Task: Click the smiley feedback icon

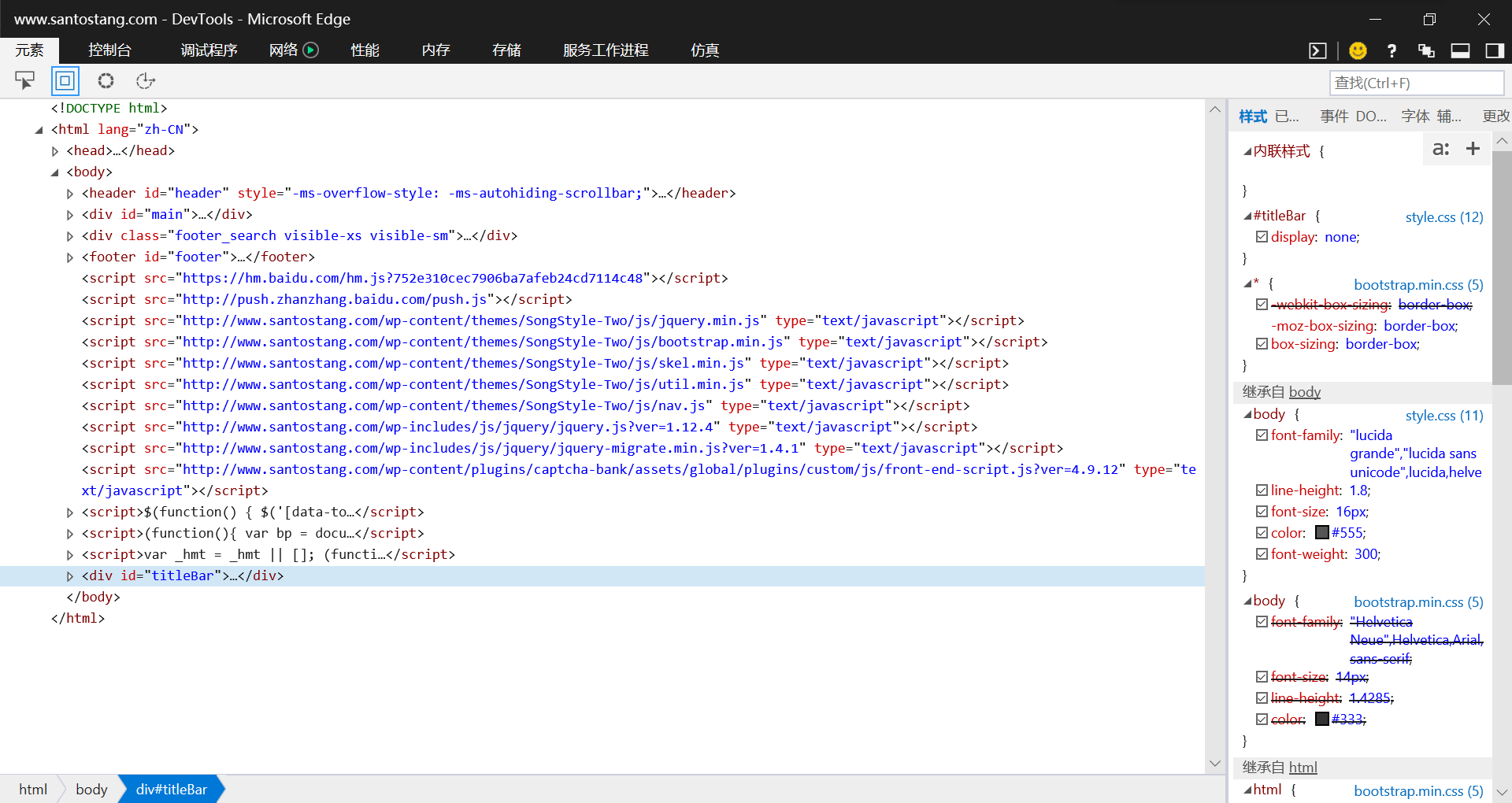Action: (x=1358, y=50)
